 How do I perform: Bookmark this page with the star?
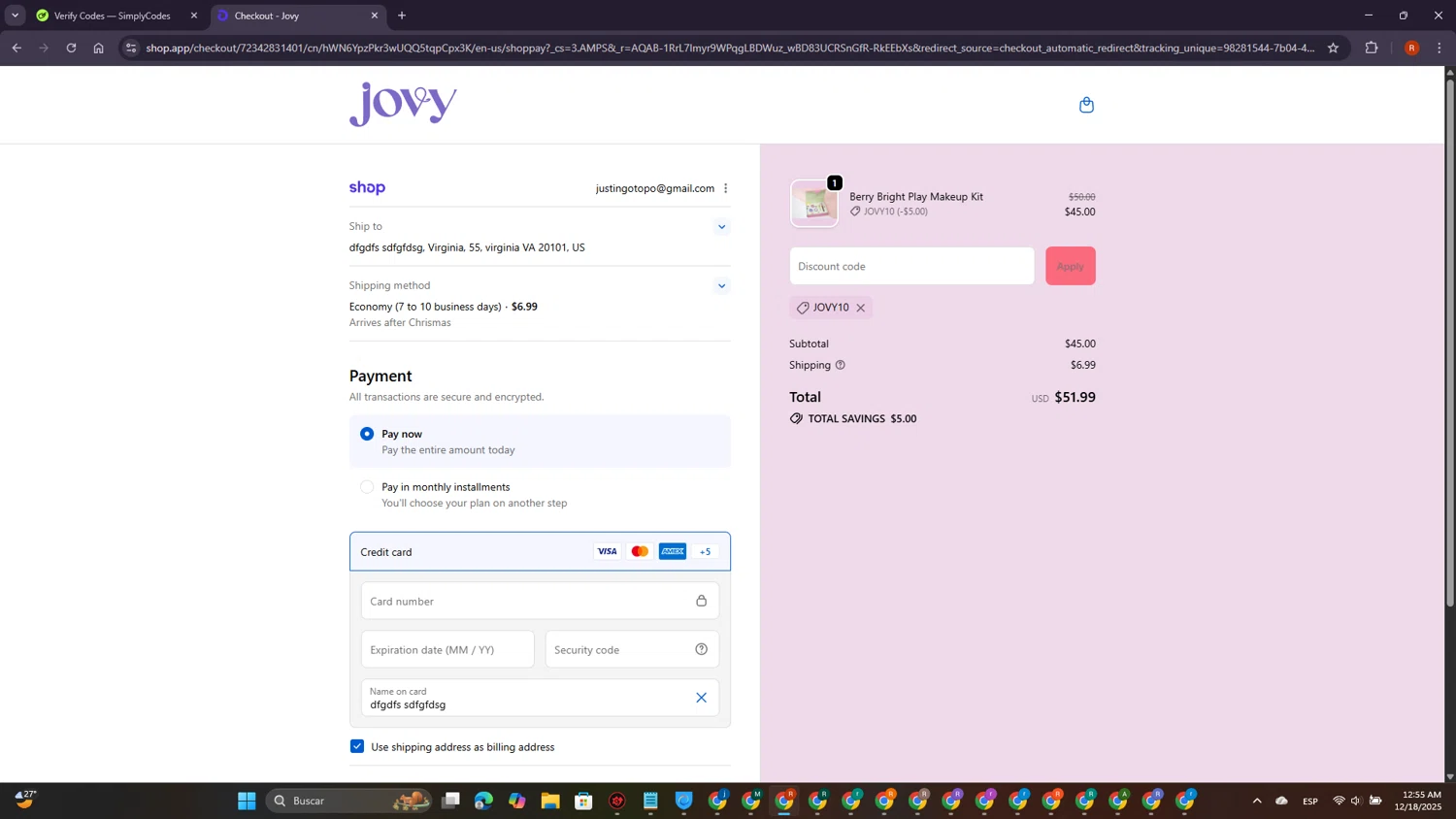1333,48
